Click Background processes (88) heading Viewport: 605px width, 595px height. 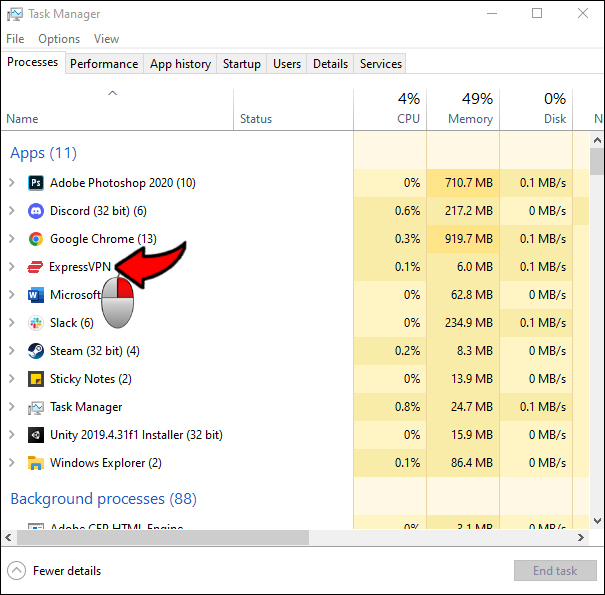coord(103,499)
